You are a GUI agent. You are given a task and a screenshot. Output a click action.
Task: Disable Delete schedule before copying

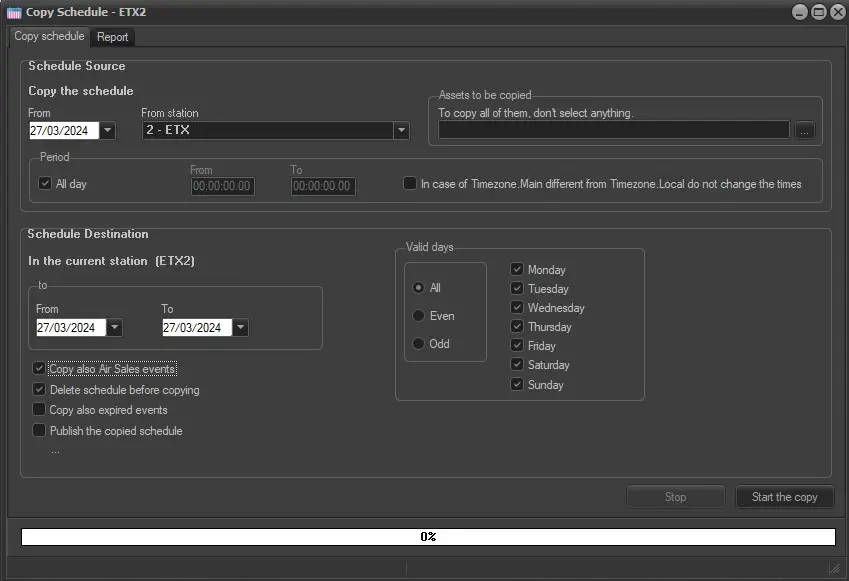coord(40,390)
